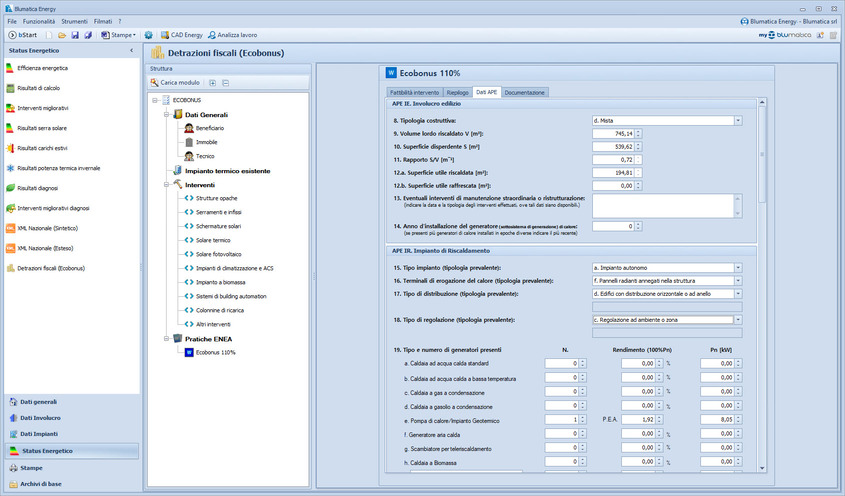Select Ecobonus 110% under Pratiche ENEA
Image resolution: width=845 pixels, height=496 pixels.
tap(215, 353)
